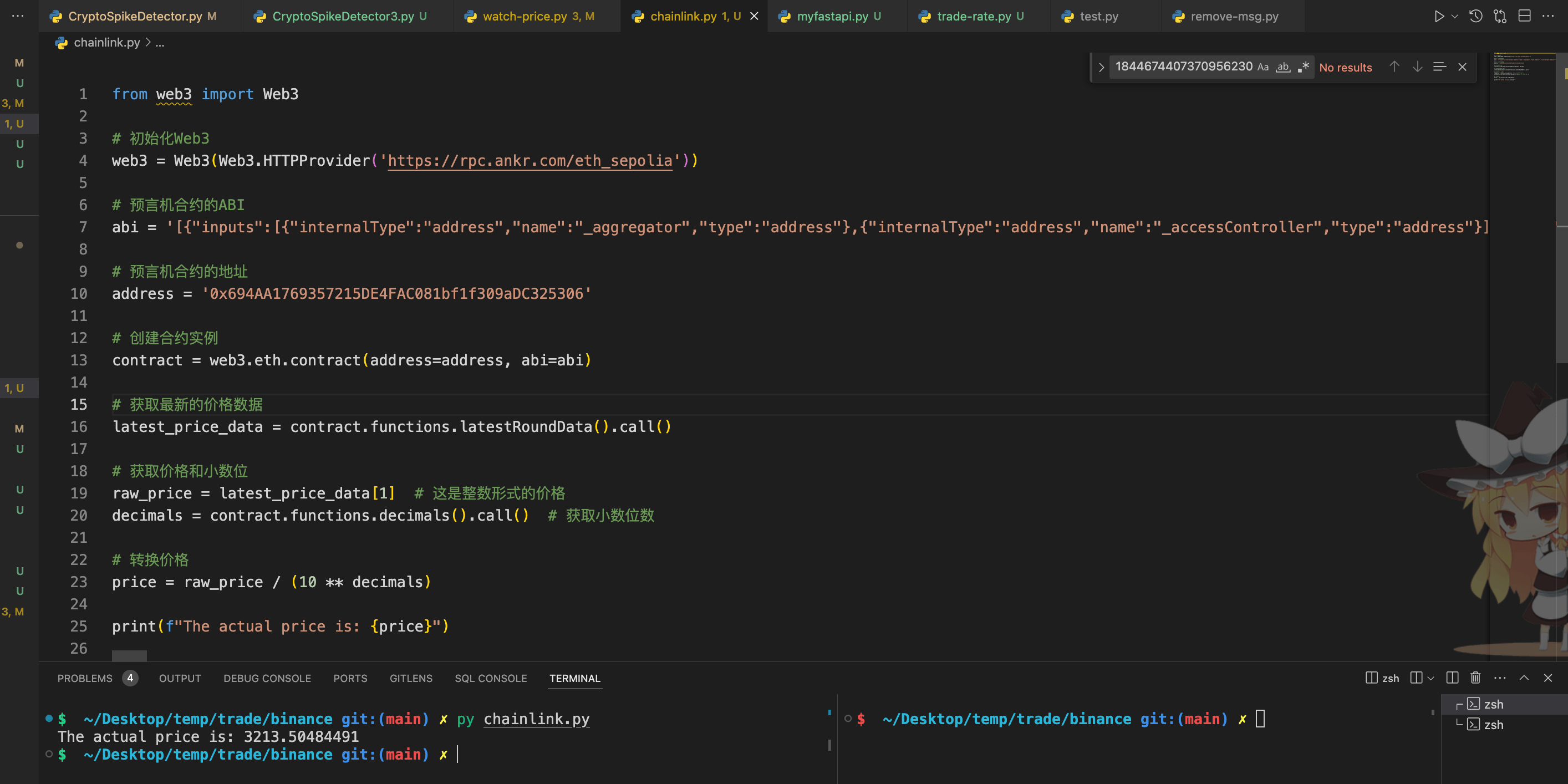Click 'latest_price_data' on line 16
Image resolution: width=1568 pixels, height=784 pixels.
[187, 427]
